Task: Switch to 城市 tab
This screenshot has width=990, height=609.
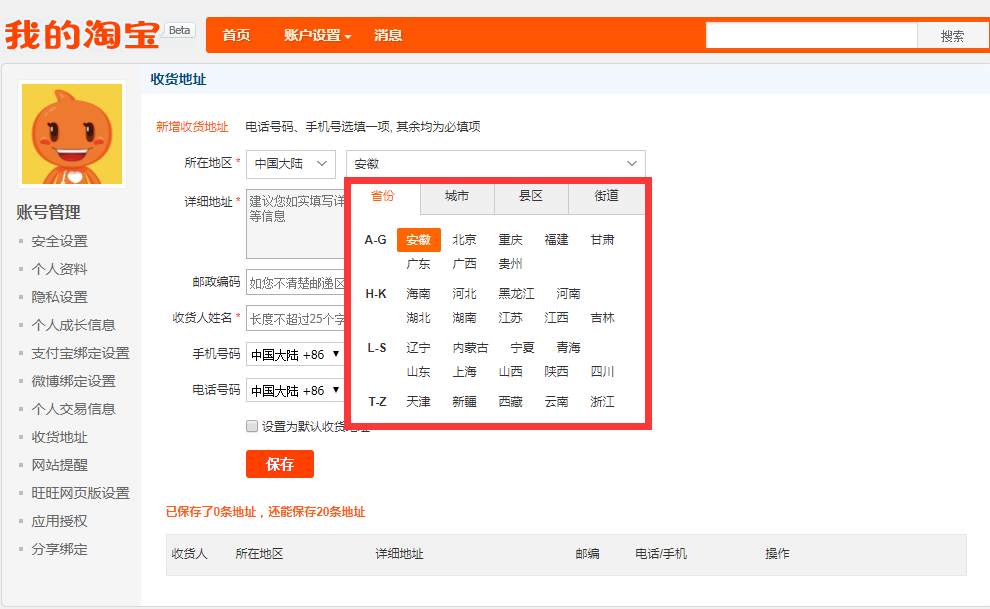Action: 457,196
